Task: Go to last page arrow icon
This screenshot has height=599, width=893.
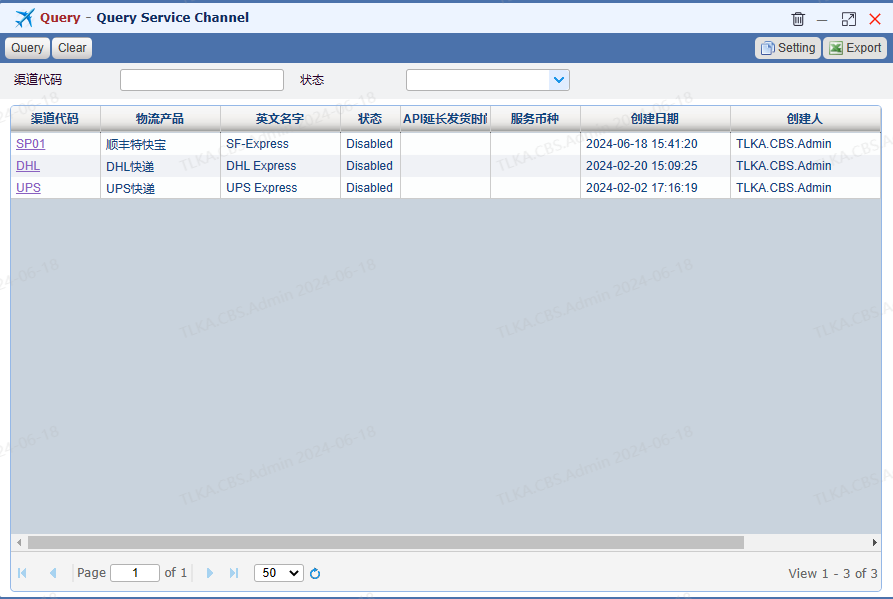Action: point(234,573)
